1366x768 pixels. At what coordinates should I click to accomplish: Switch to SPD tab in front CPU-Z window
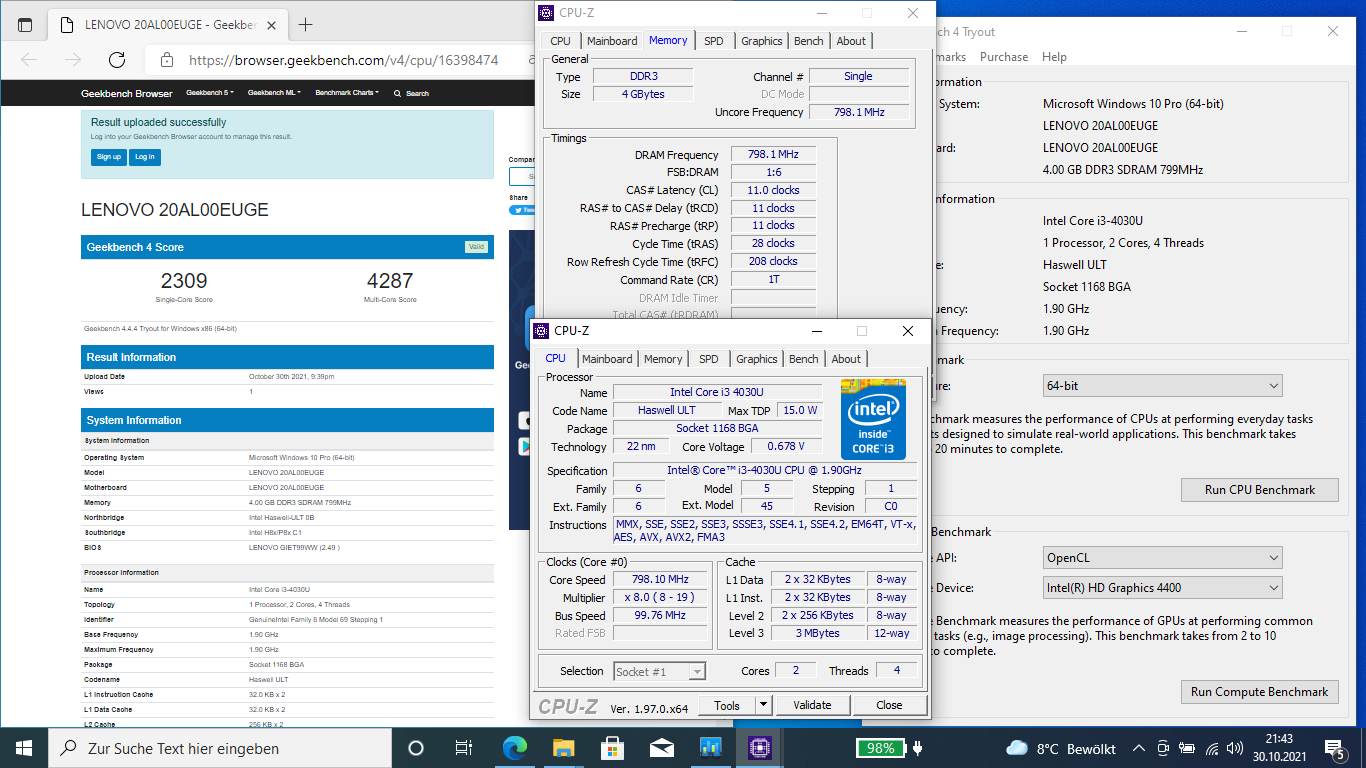pos(708,359)
